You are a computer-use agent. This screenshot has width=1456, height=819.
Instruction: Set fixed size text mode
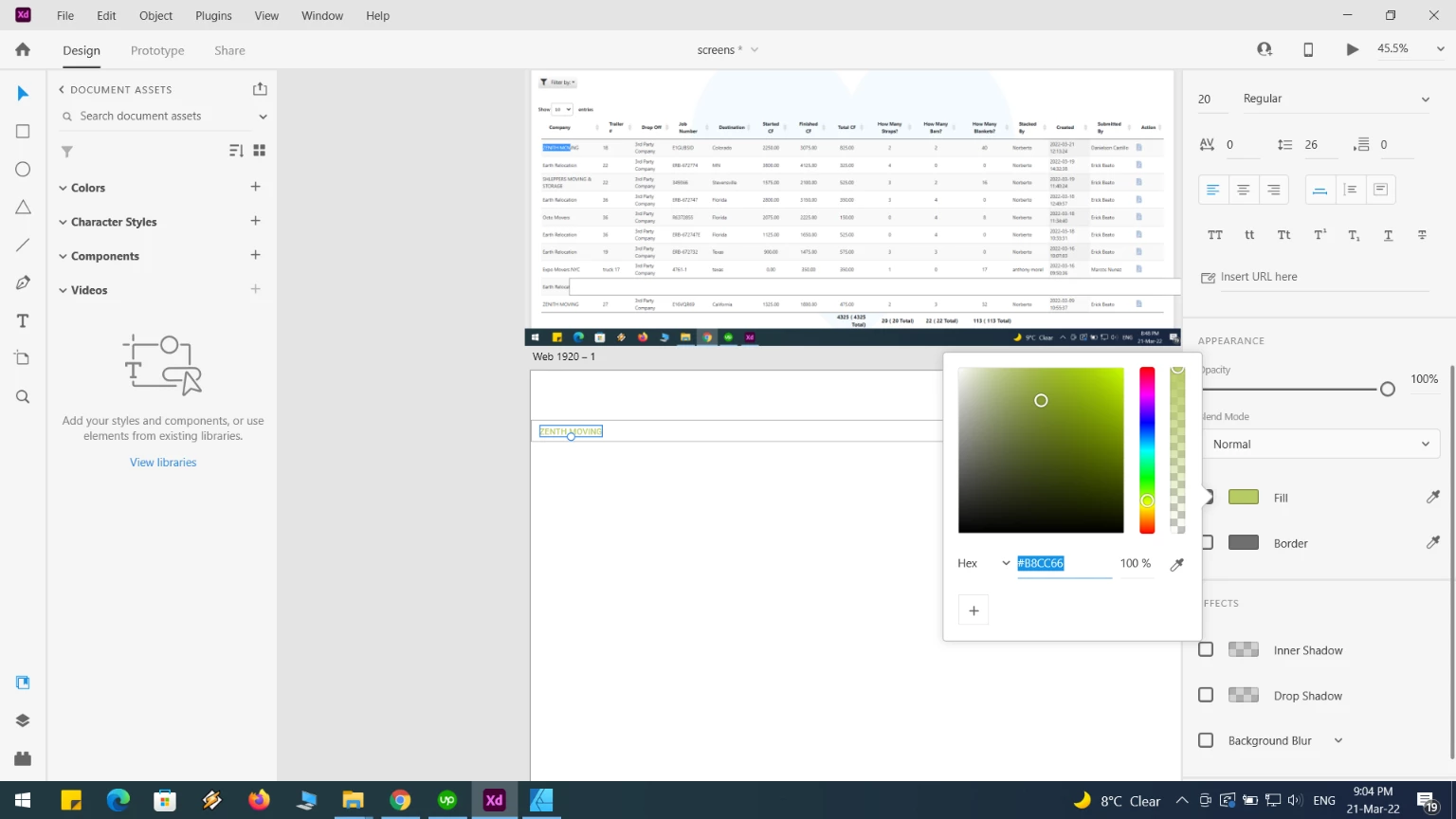1380,190
